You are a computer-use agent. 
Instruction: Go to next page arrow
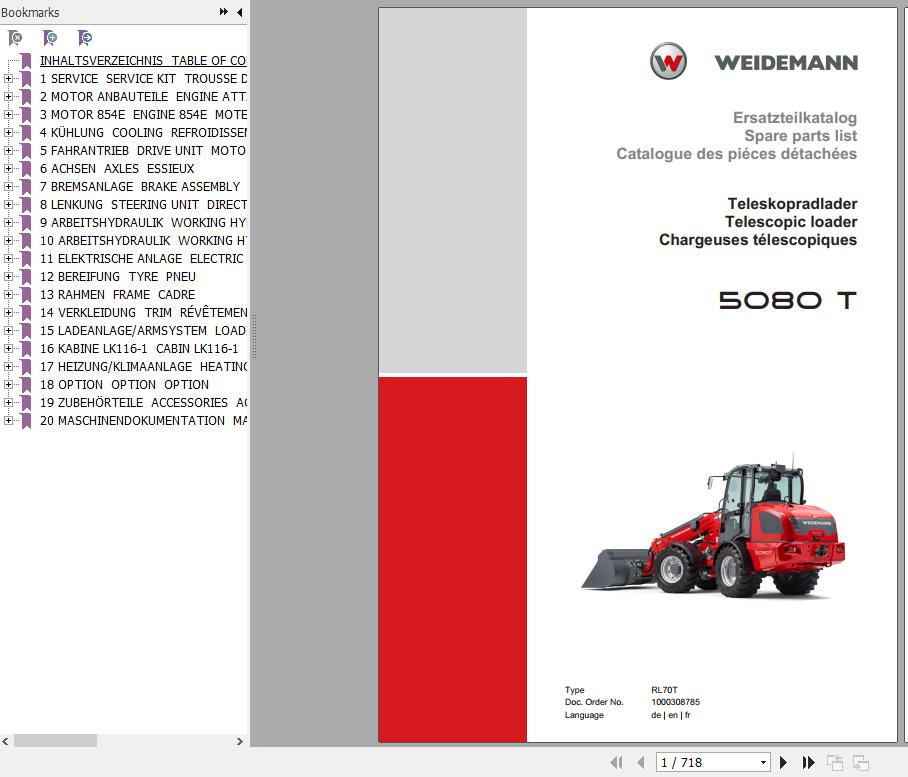pyautogui.click(x=783, y=763)
